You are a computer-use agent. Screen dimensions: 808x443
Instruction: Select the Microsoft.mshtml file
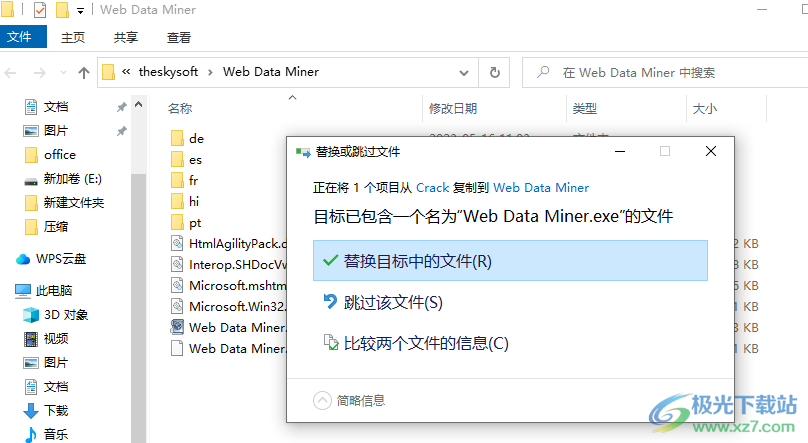229,285
